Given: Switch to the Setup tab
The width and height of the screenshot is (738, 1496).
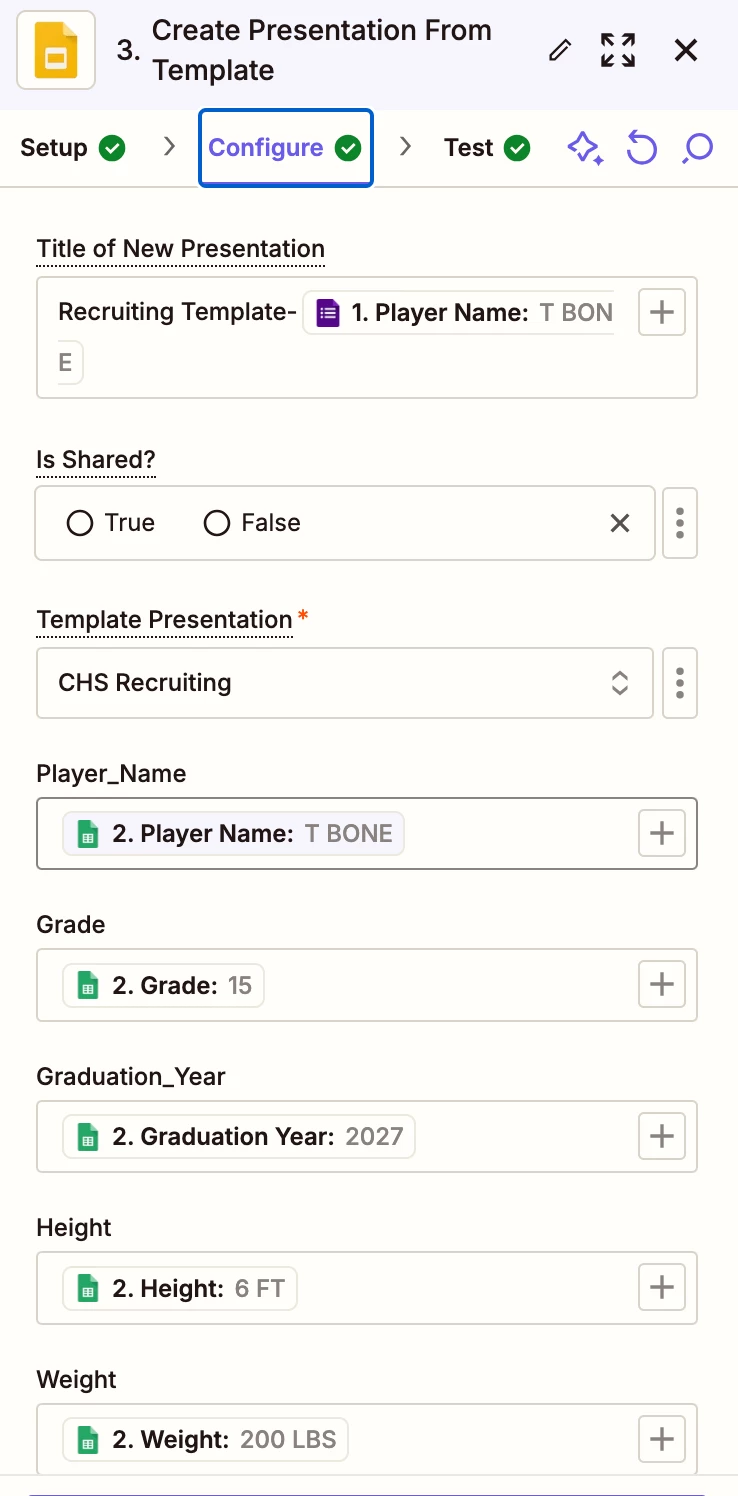Looking at the screenshot, I should [72, 148].
